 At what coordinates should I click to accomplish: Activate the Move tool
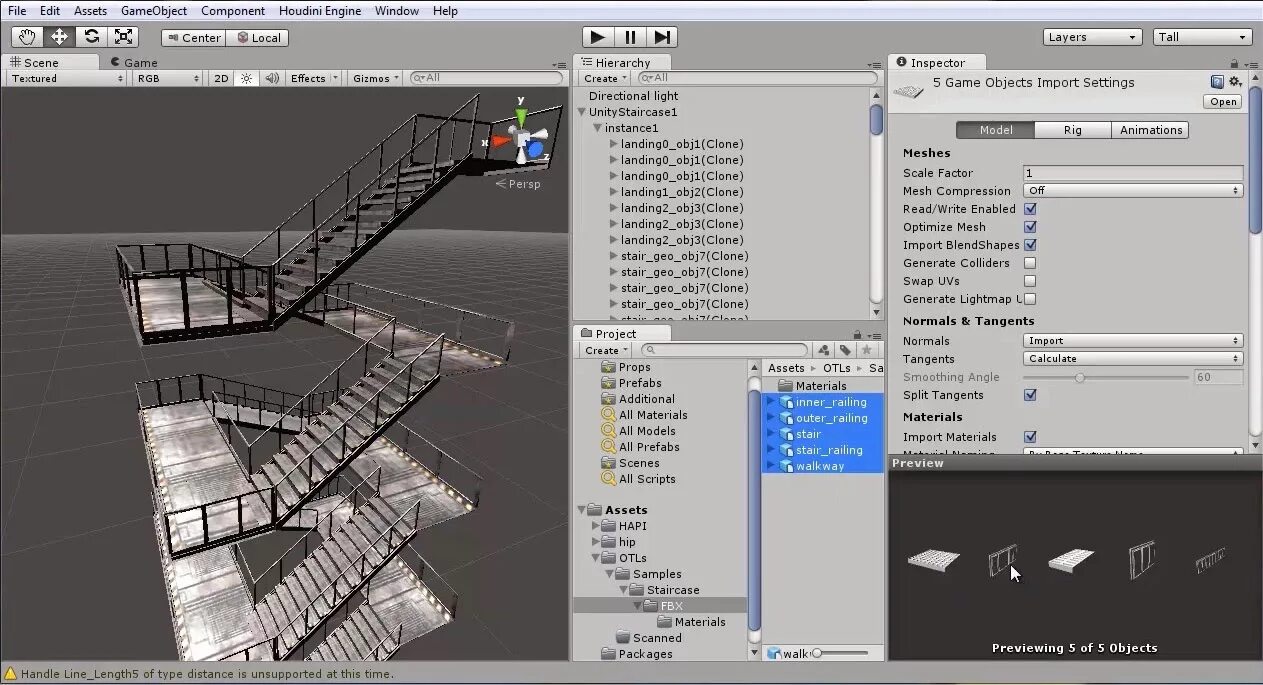[59, 36]
